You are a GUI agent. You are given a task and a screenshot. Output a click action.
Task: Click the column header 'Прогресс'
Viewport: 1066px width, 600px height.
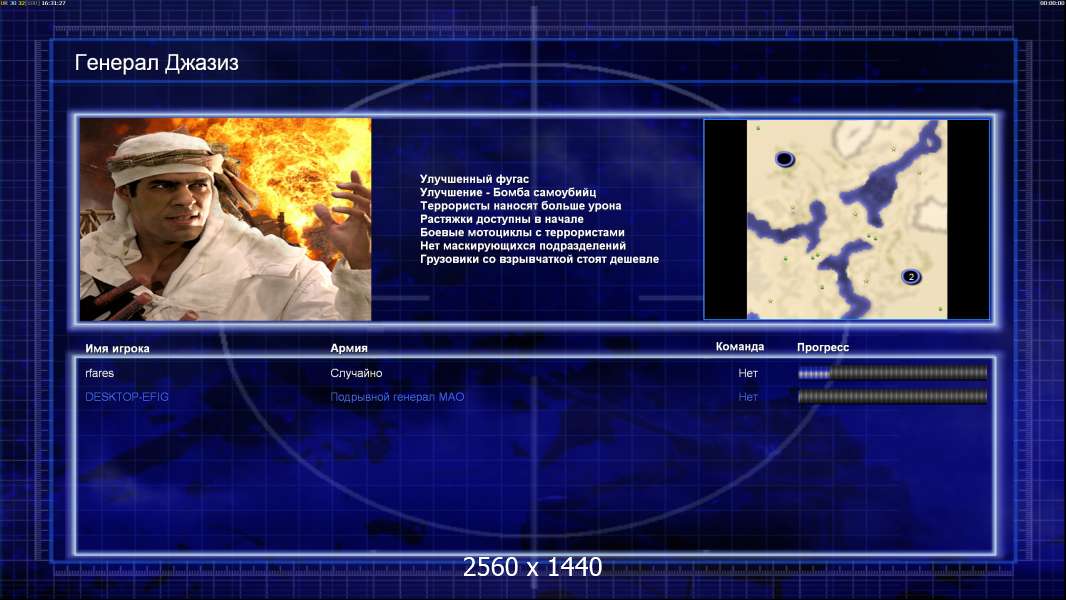click(x=823, y=347)
